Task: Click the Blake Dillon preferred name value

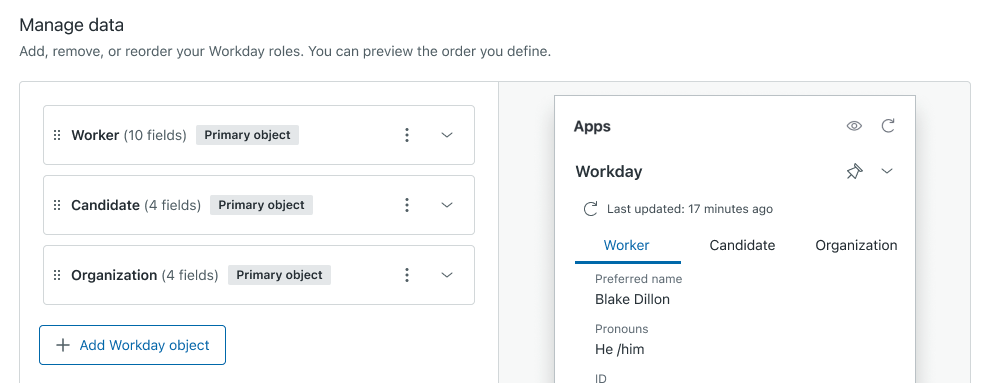Action: point(633,300)
